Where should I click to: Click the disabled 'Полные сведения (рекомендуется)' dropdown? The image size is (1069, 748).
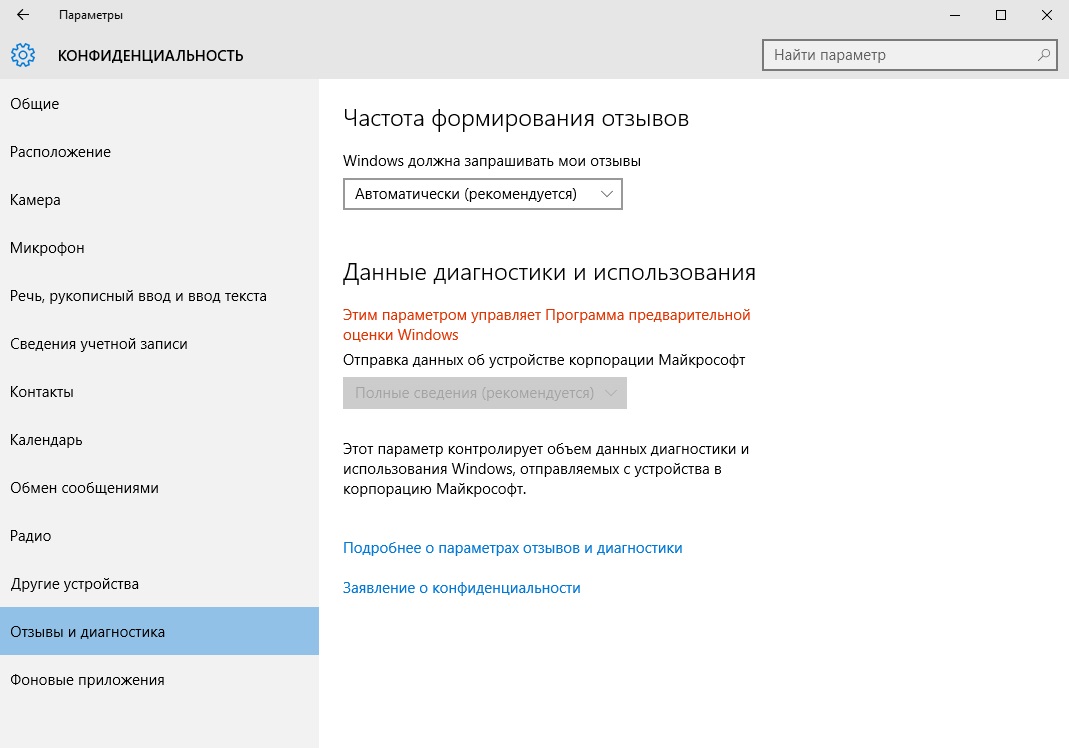[485, 393]
